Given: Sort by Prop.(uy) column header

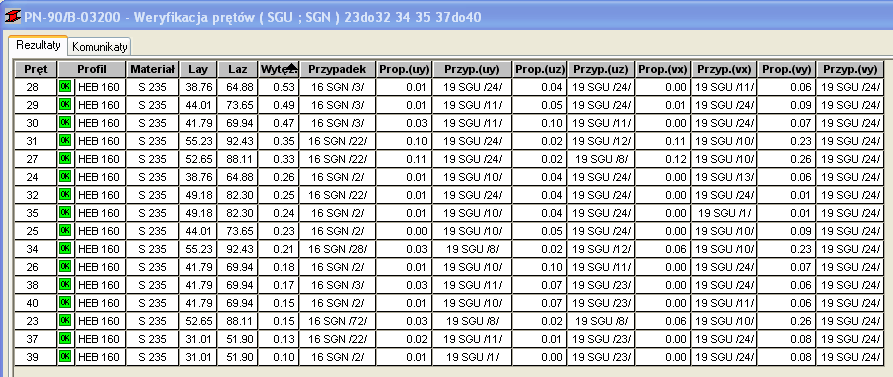Looking at the screenshot, I should [404, 69].
